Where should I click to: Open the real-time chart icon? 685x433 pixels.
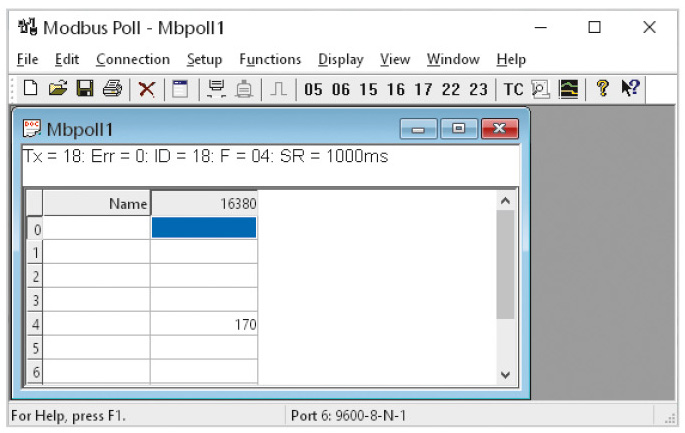tap(568, 89)
